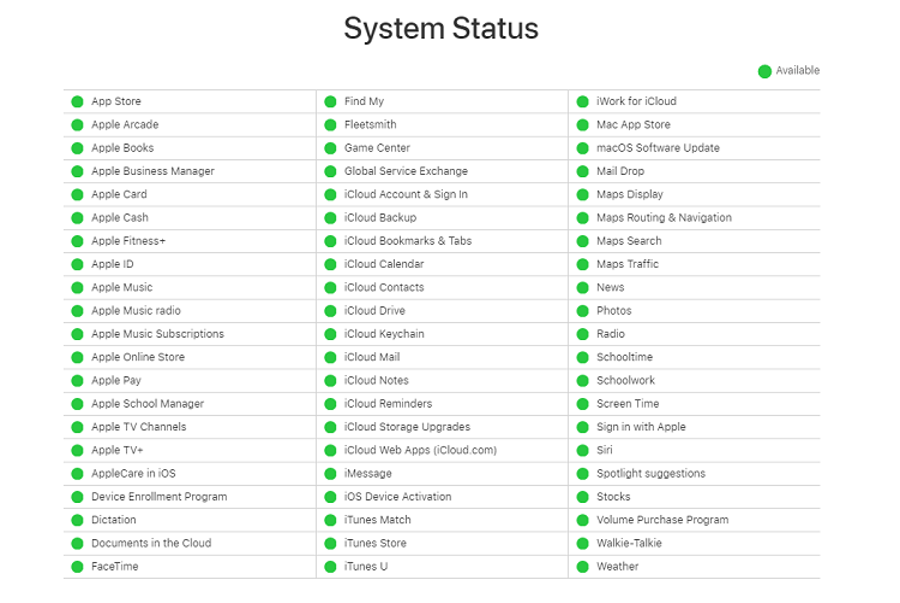This screenshot has width=900, height=603.
Task: Click the status dot beside FaceTime
Action: (77, 566)
